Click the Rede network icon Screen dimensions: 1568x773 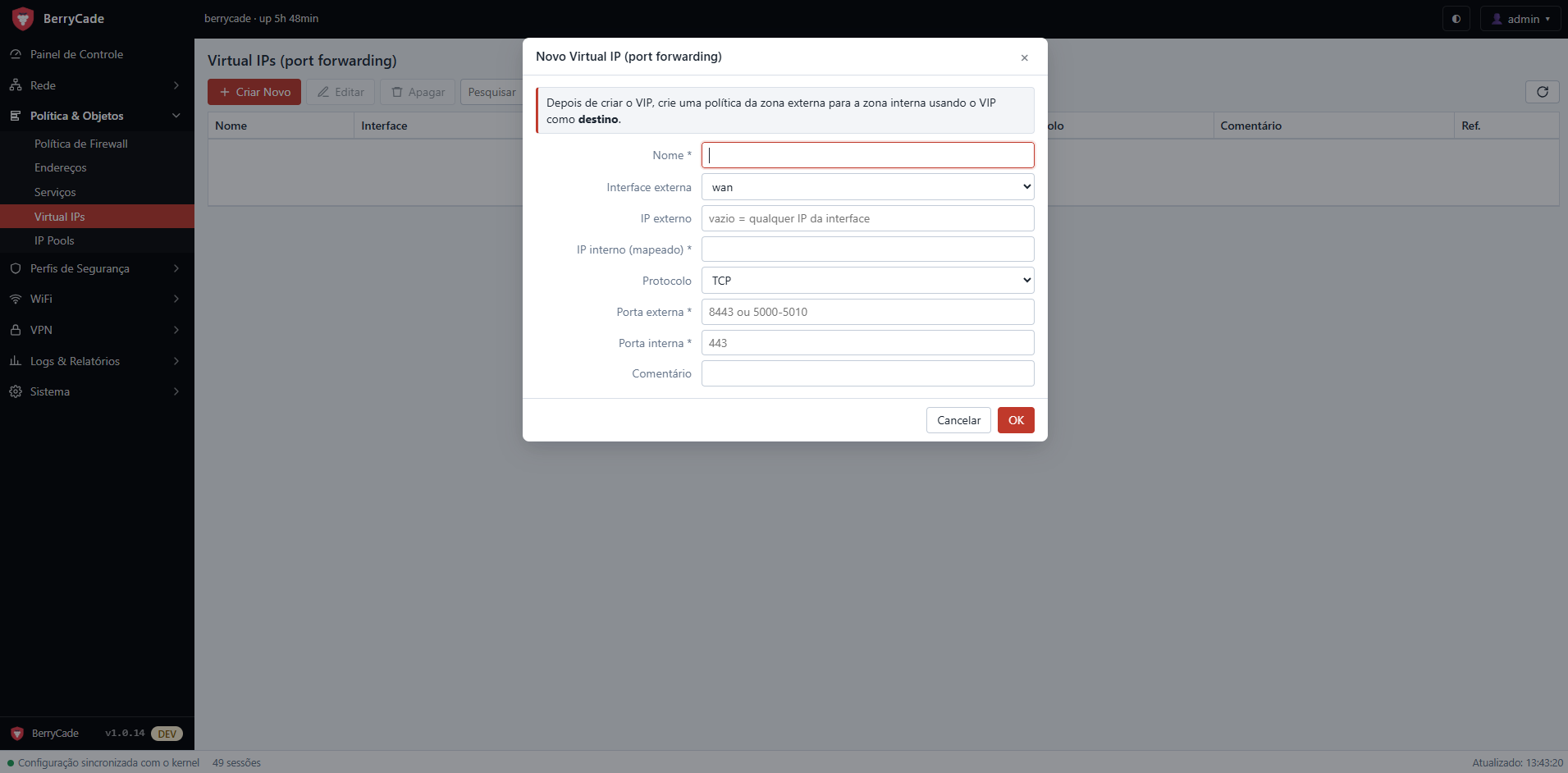(16, 85)
